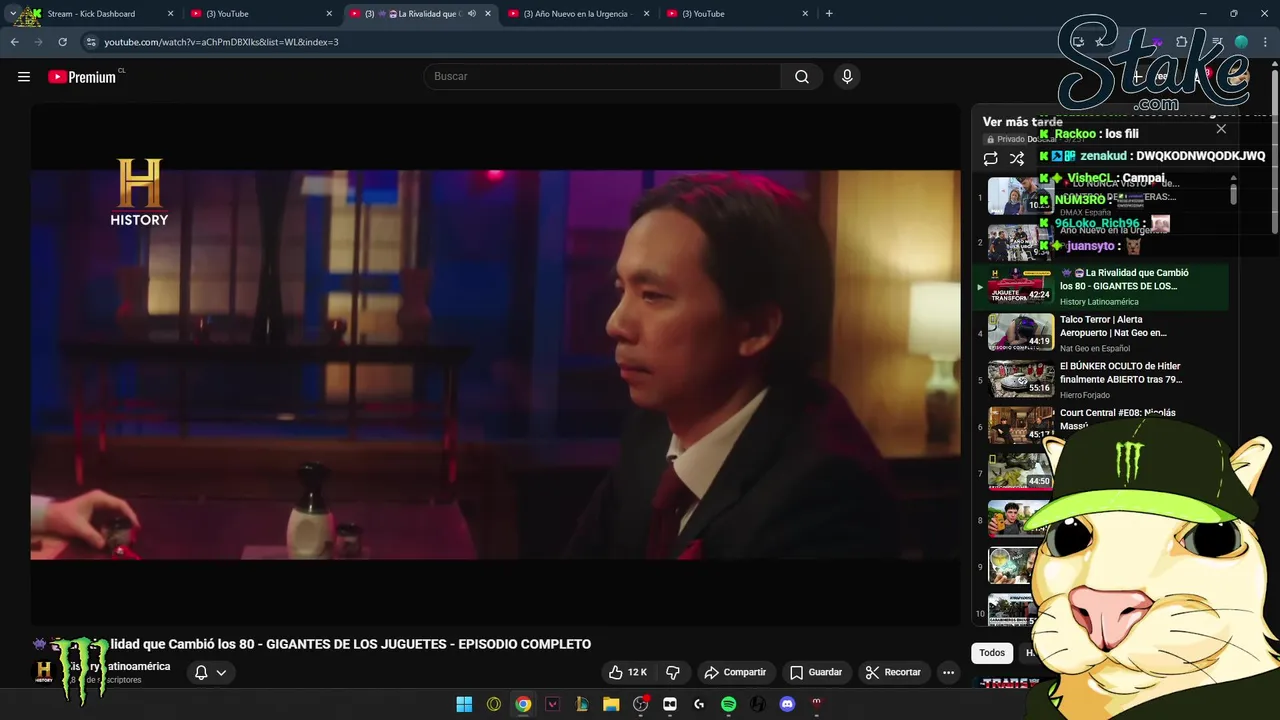Open History Latinoamérica channel name link
The image size is (1280, 720).
[117, 666]
